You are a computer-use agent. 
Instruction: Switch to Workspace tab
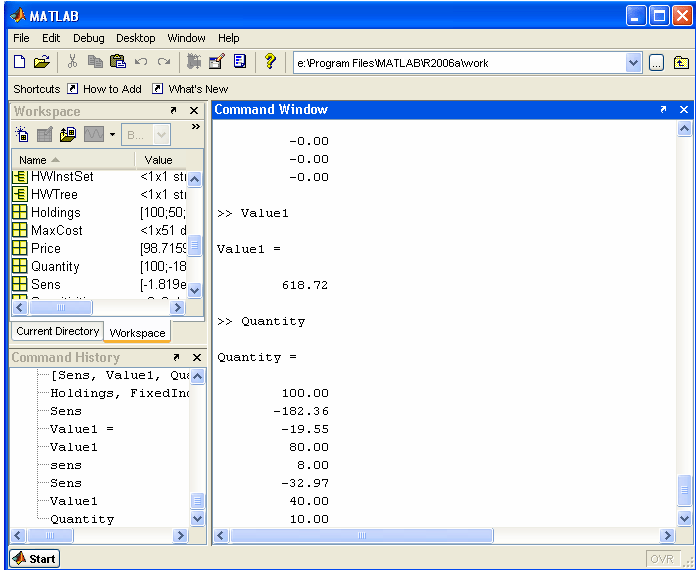(x=137, y=333)
